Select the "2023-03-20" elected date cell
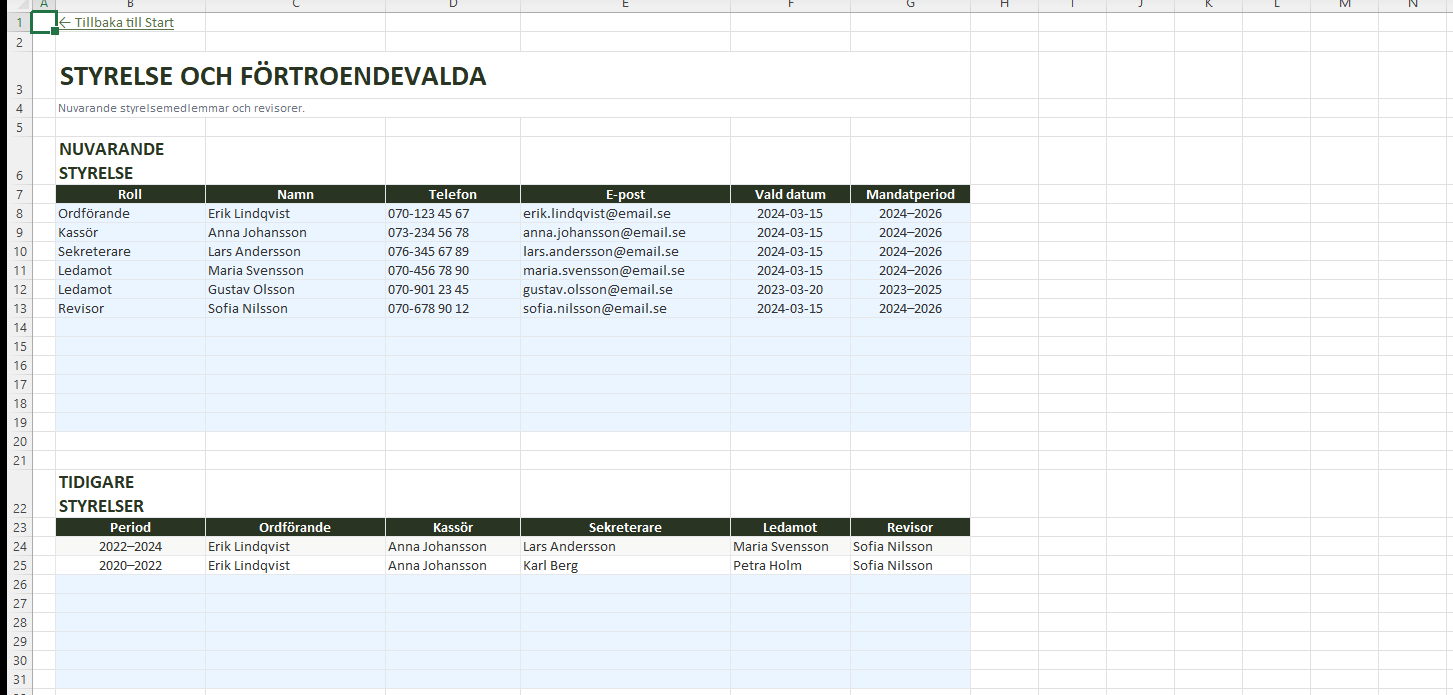The image size is (1453, 695). [789, 289]
